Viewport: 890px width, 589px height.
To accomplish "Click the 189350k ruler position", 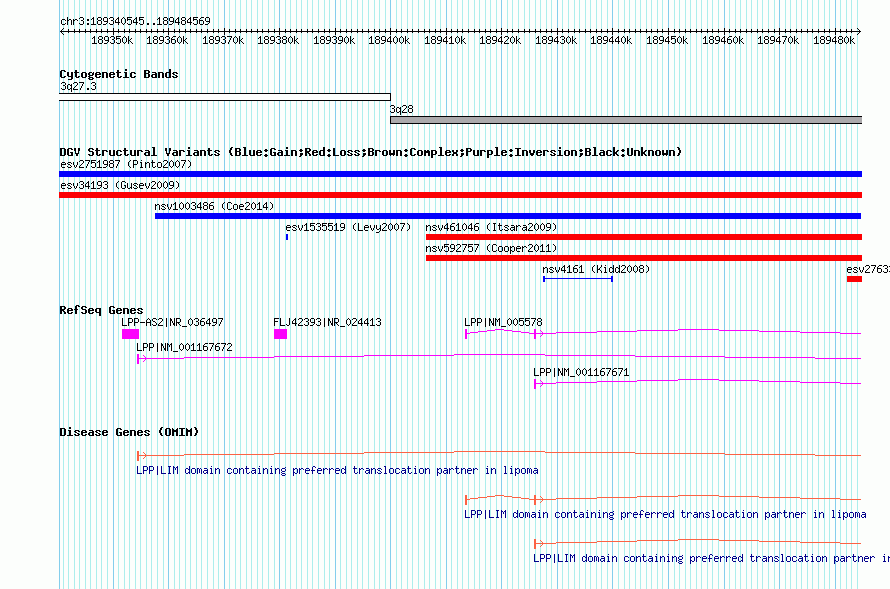I will coord(112,40).
